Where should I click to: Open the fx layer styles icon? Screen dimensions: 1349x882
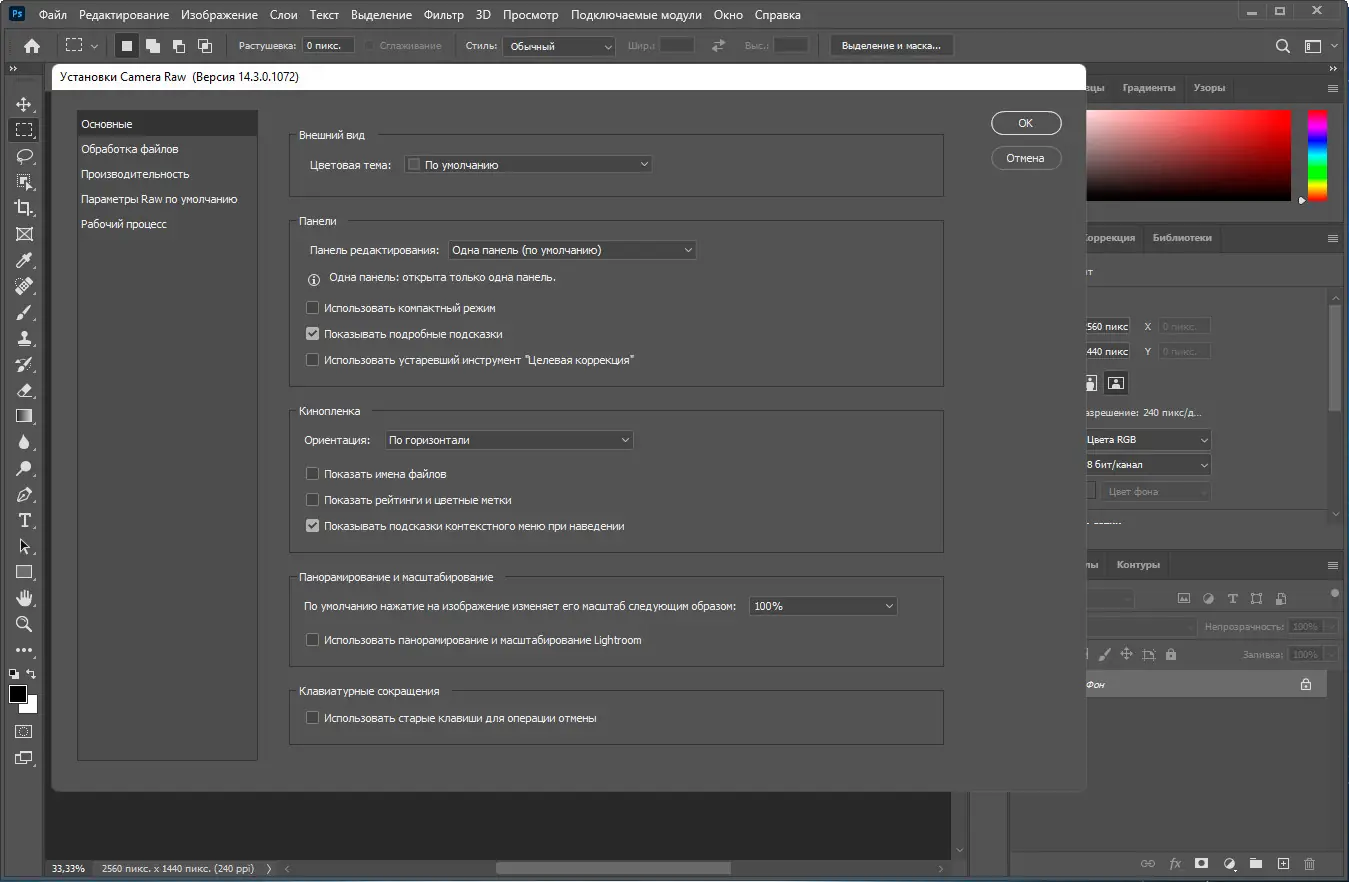[x=1175, y=863]
